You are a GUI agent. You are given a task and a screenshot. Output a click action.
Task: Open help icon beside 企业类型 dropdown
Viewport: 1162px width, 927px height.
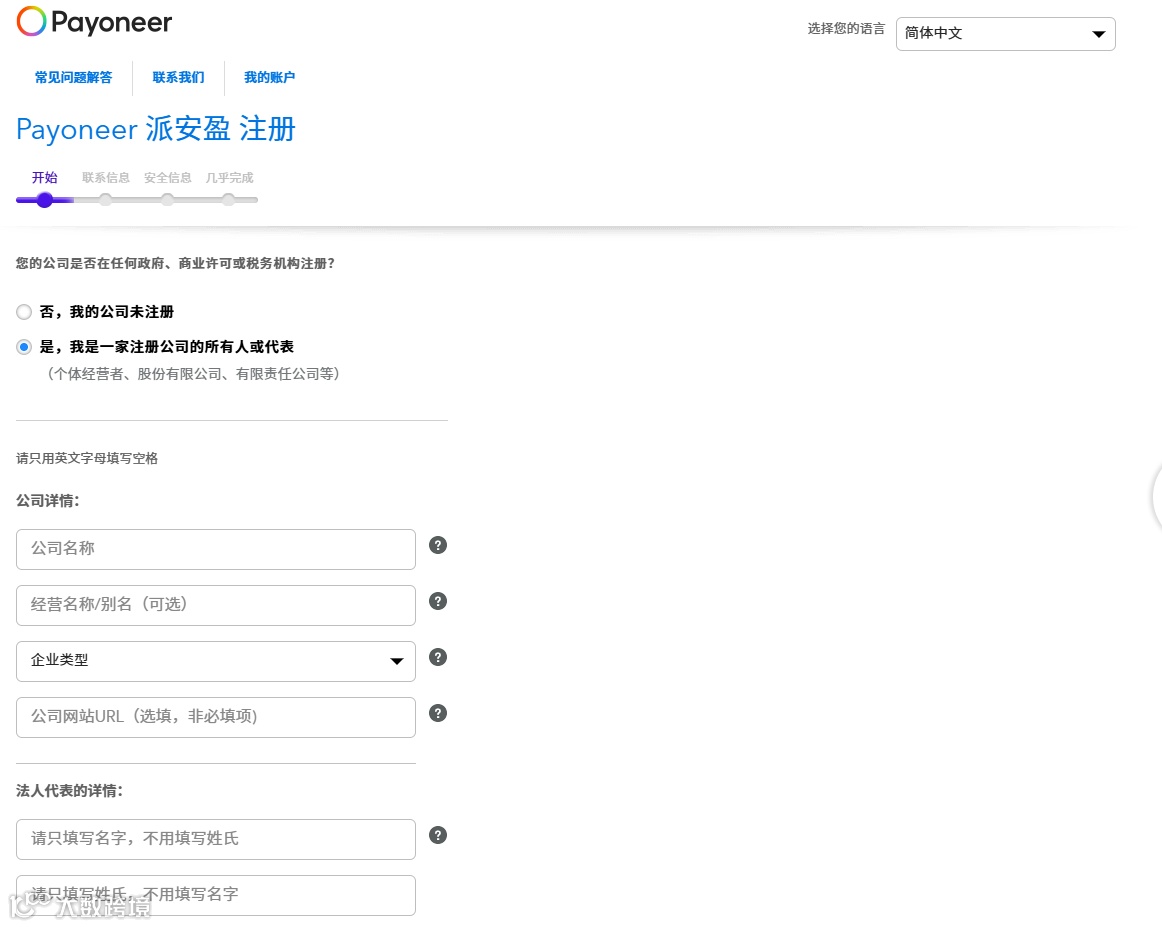pyautogui.click(x=438, y=657)
